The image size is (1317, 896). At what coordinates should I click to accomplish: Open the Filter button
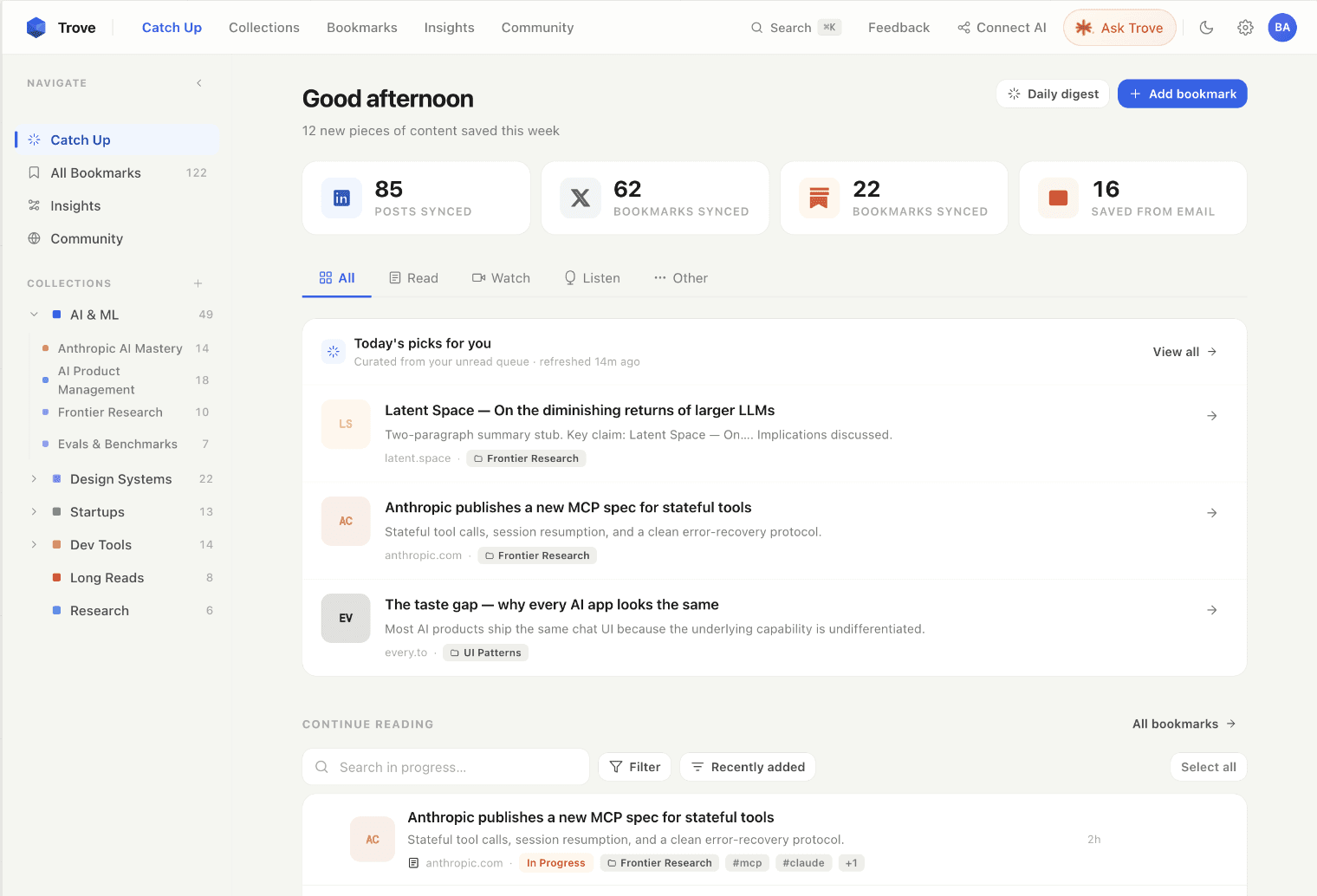(x=635, y=767)
